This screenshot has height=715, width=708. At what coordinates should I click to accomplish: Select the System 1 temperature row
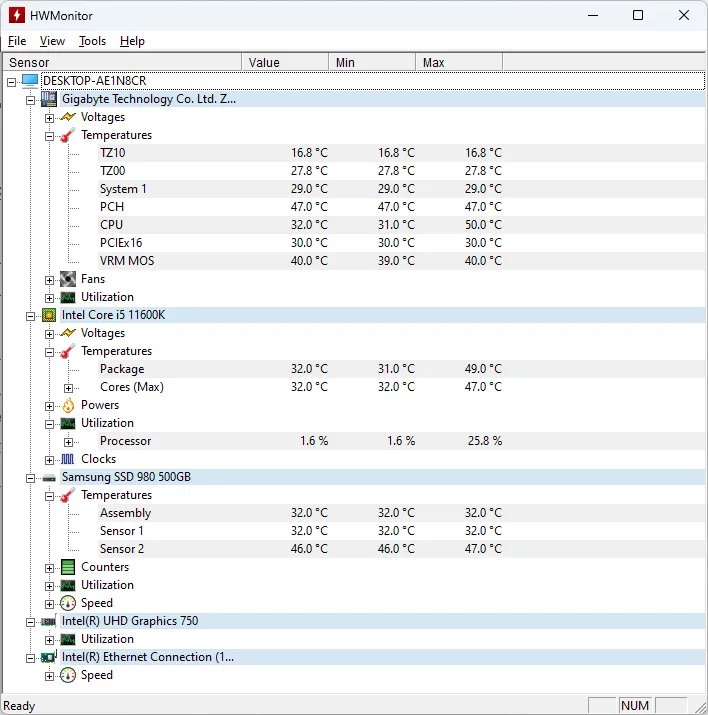click(x=402, y=189)
